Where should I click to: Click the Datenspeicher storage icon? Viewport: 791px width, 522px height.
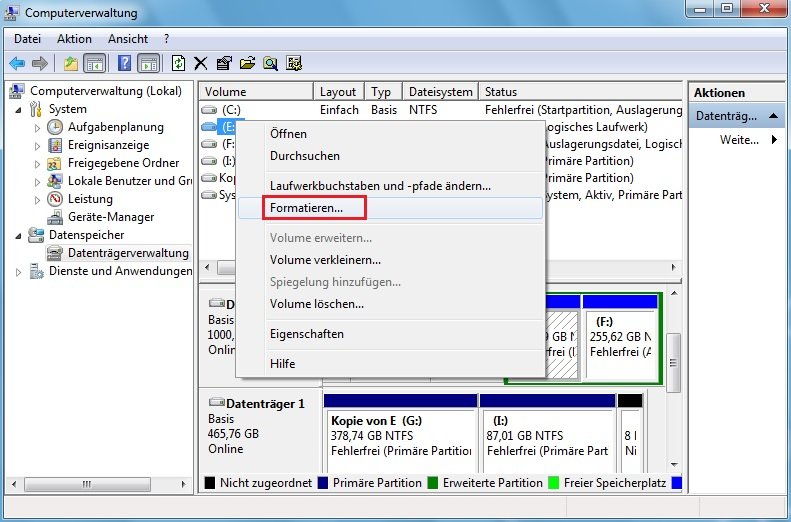tap(36, 235)
